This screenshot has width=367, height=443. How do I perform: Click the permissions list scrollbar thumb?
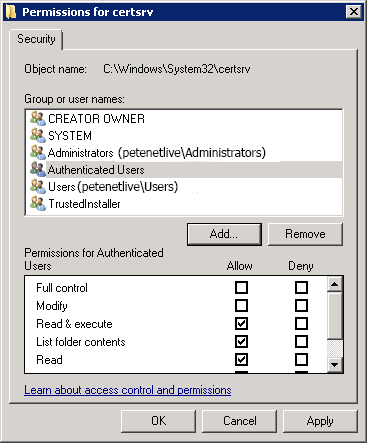coord(335,316)
